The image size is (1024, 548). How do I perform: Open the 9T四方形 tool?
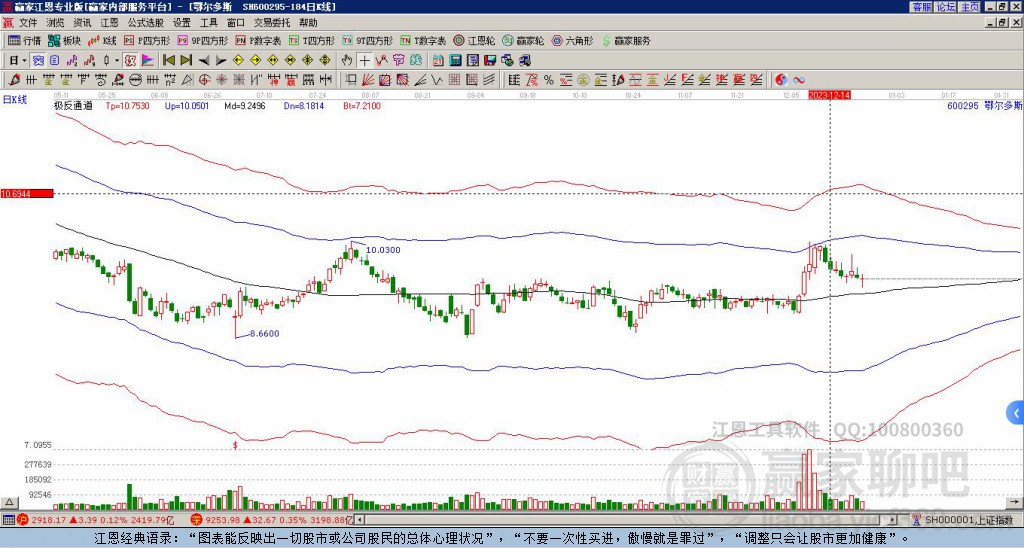[x=368, y=40]
